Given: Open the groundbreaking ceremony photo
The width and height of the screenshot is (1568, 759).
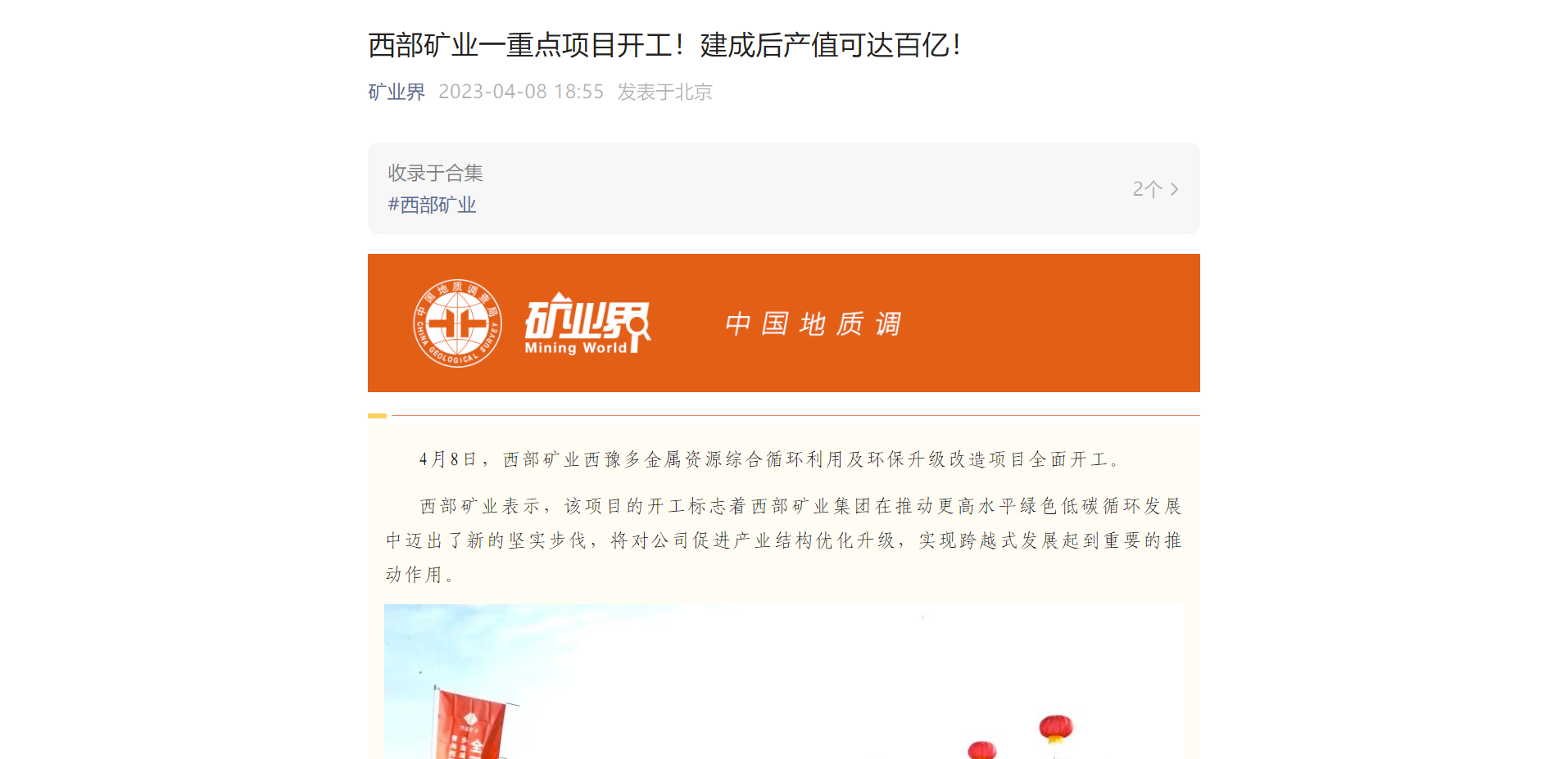Looking at the screenshot, I should click(784, 681).
